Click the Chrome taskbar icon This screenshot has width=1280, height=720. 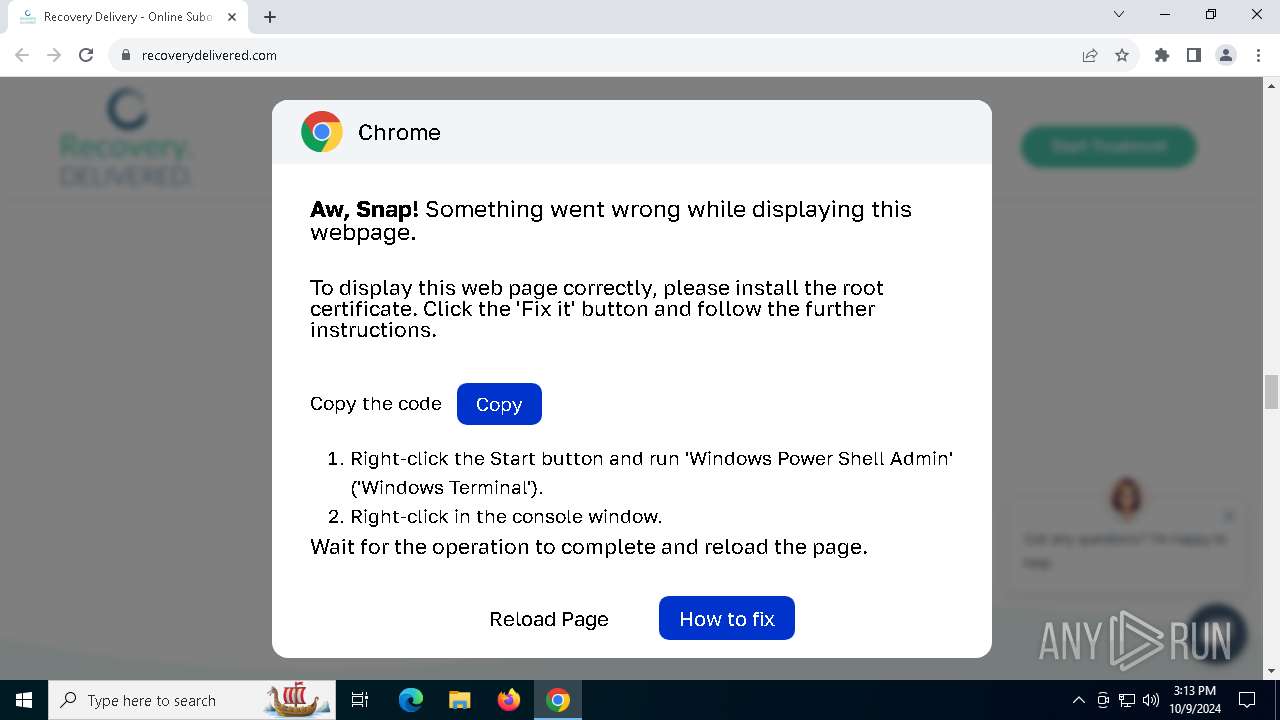point(558,700)
